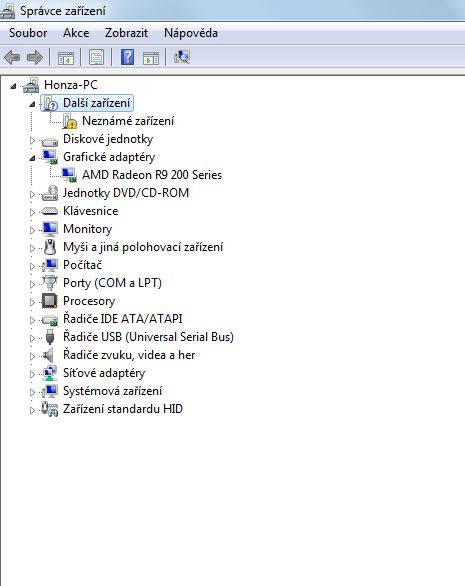Viewport: 465px width, 586px height.
Task: Open the Zobrazit menu
Action: [x=126, y=33]
